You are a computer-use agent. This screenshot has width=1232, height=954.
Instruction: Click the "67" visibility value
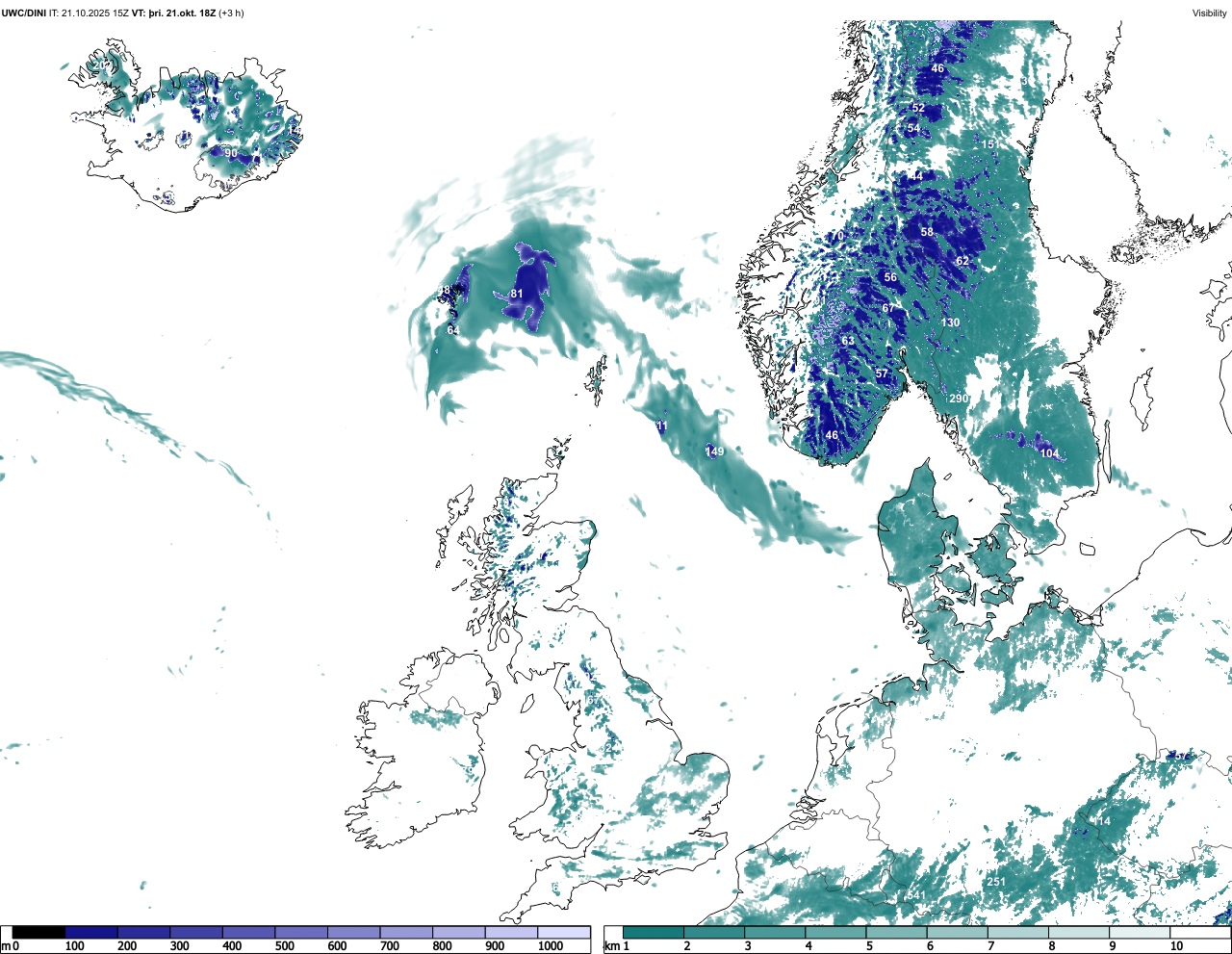888,308
